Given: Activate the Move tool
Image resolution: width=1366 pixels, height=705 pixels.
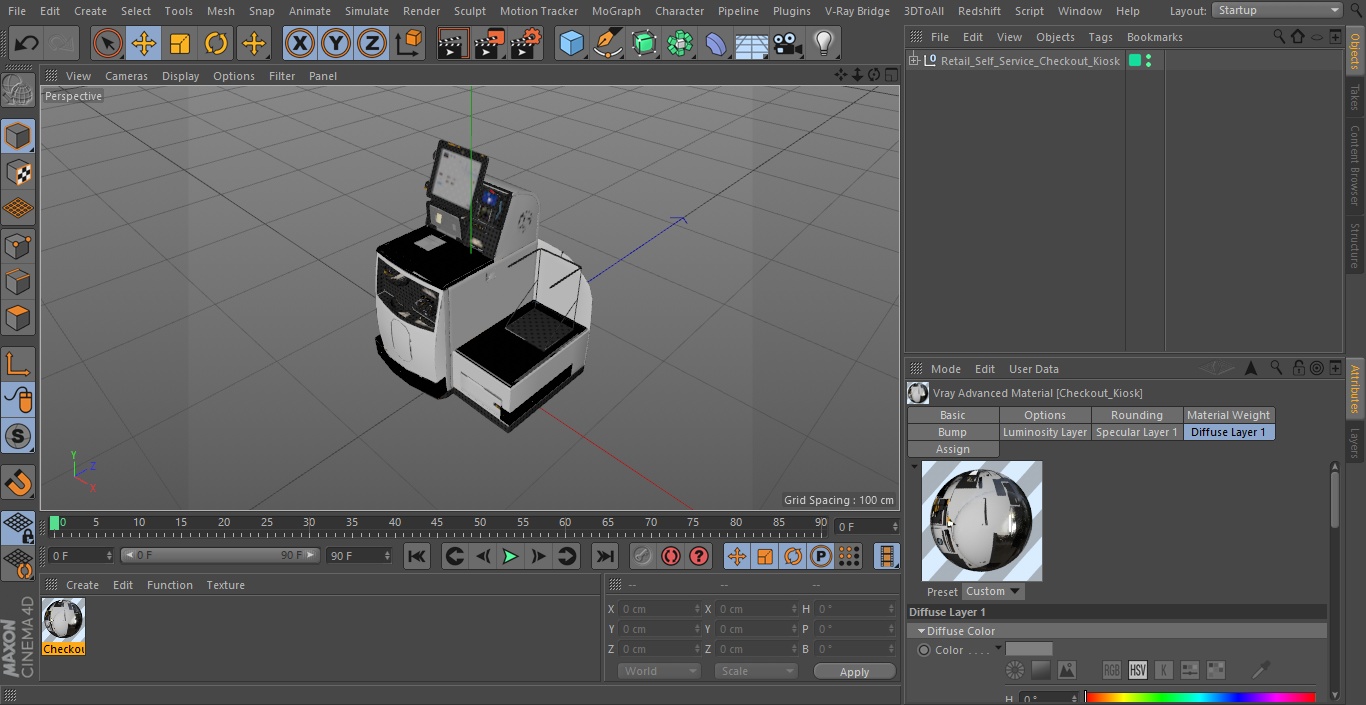Looking at the screenshot, I should (x=144, y=43).
